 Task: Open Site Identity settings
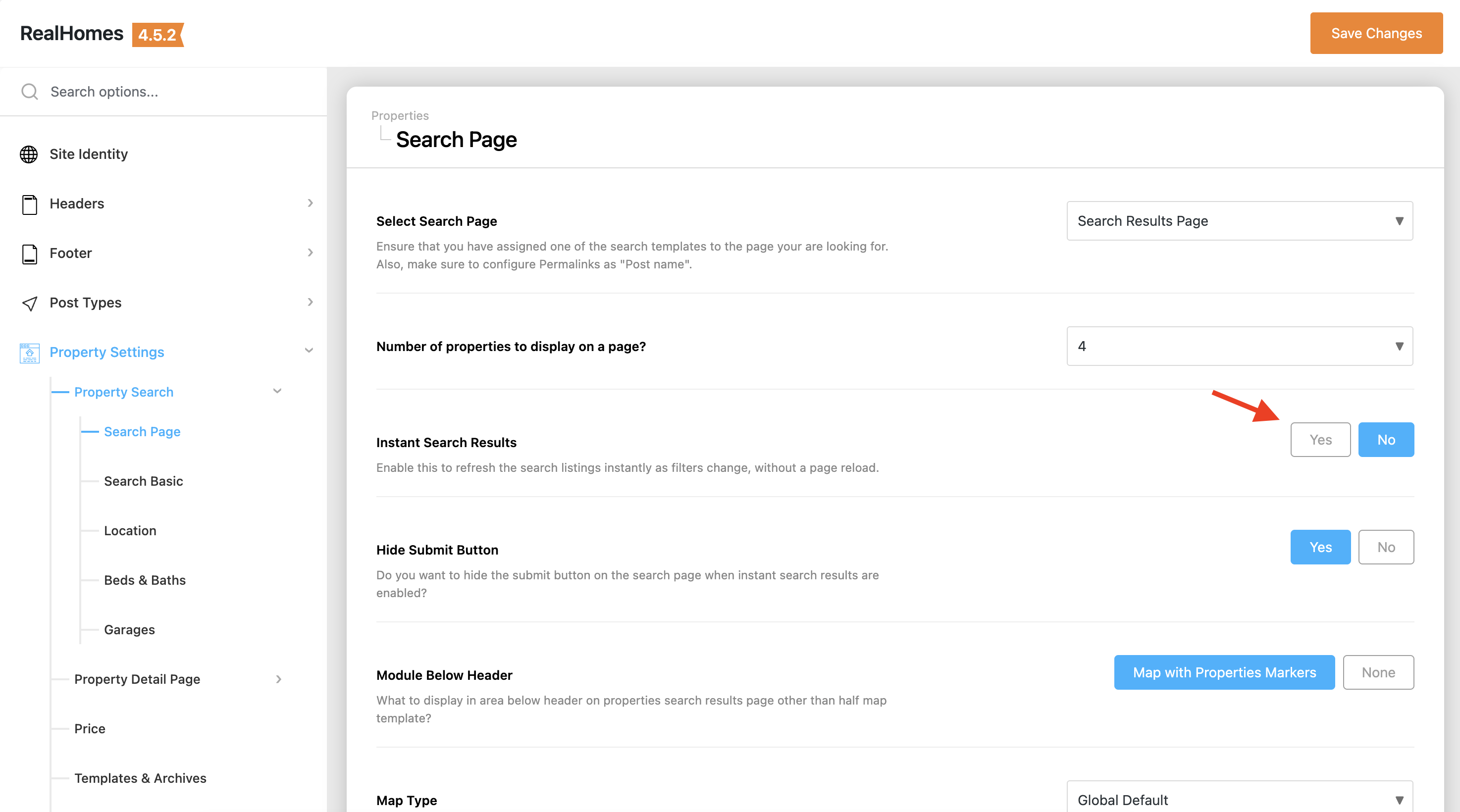pos(89,154)
